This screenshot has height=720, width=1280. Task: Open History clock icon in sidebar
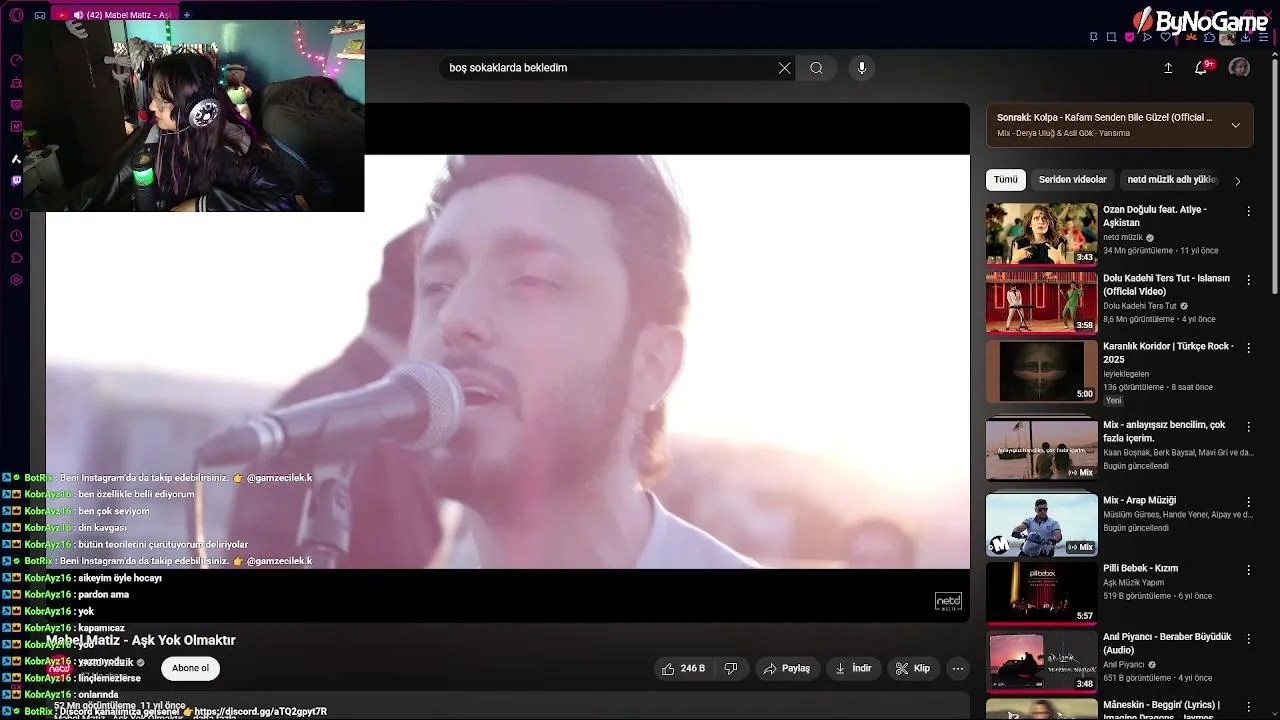16,236
